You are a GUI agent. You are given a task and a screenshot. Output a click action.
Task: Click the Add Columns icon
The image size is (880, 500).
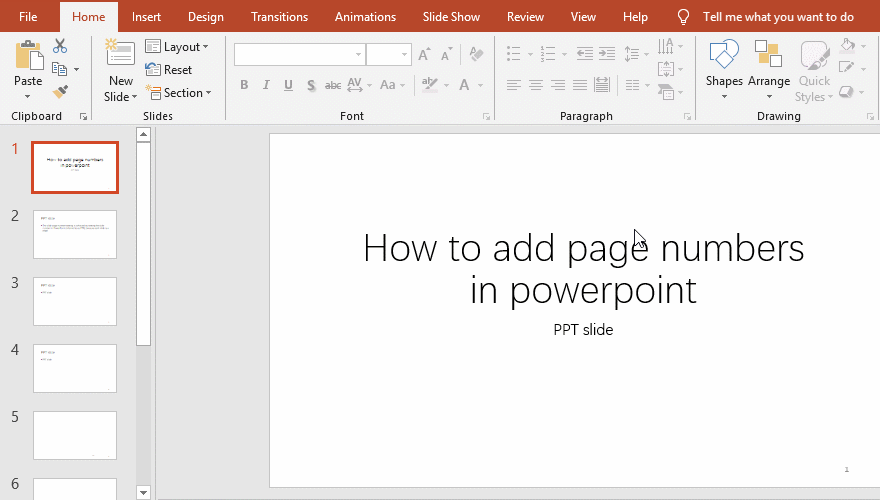point(632,85)
